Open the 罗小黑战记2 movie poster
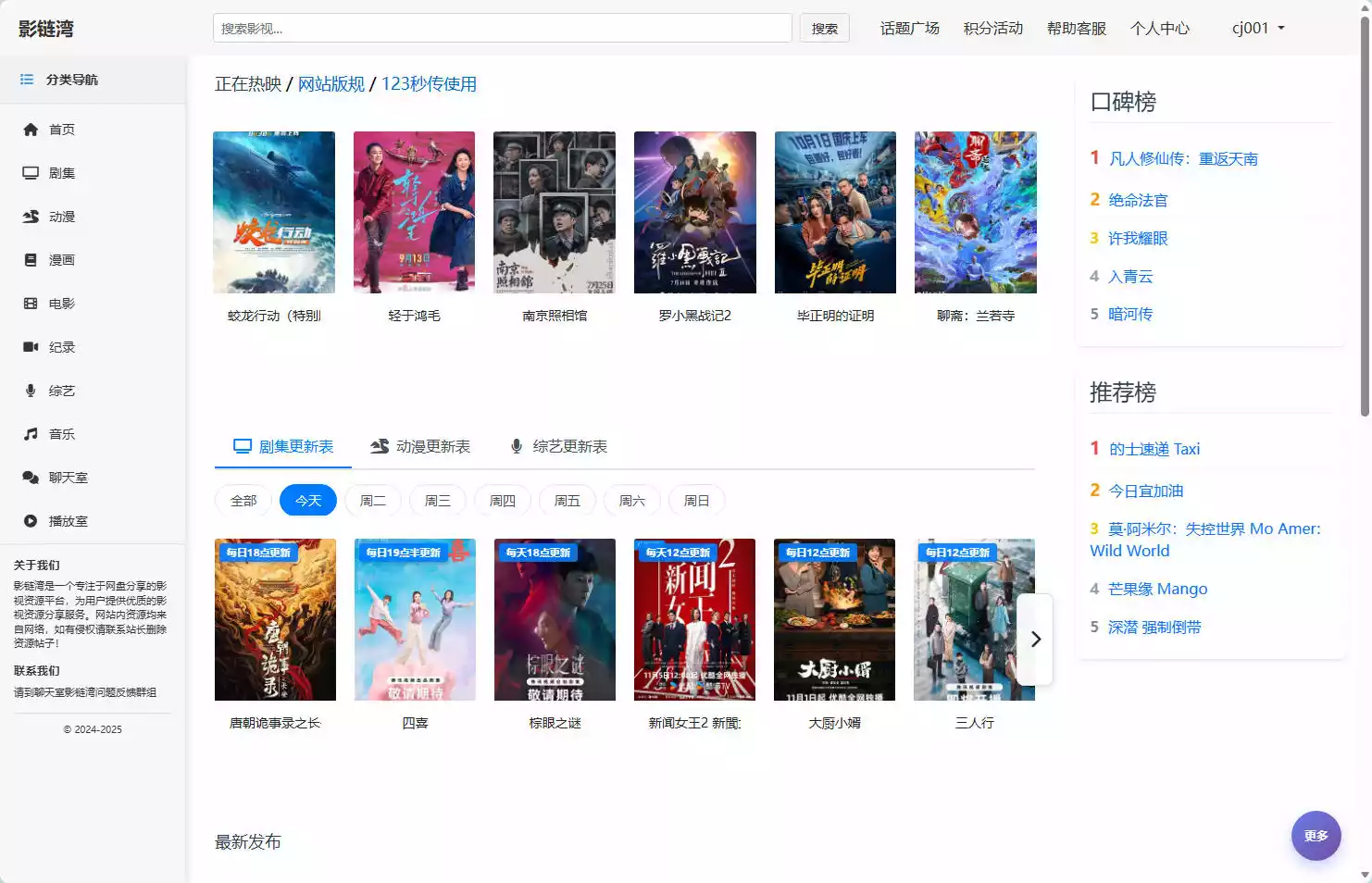Viewport: 1372px width, 883px height. coord(695,212)
